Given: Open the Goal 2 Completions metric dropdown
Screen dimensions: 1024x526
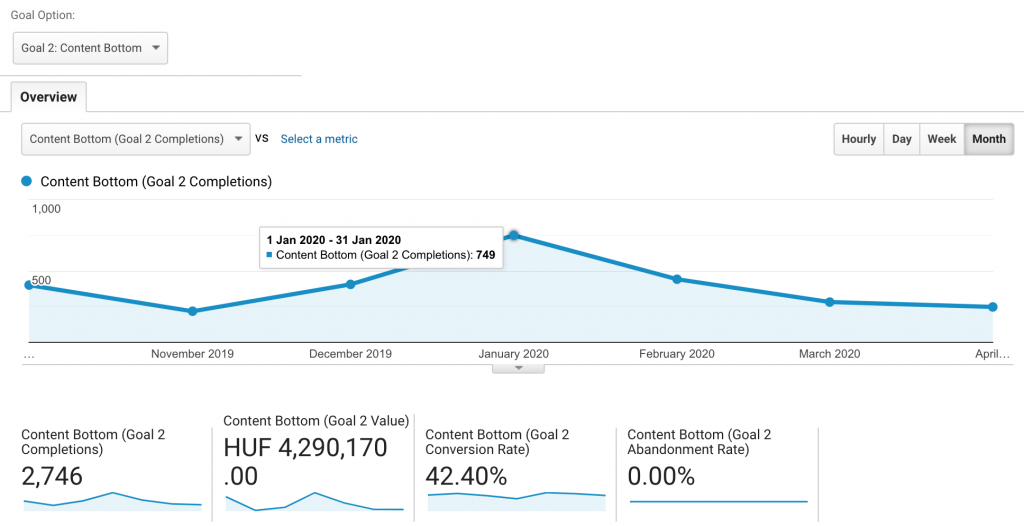Looking at the screenshot, I should [x=136, y=139].
